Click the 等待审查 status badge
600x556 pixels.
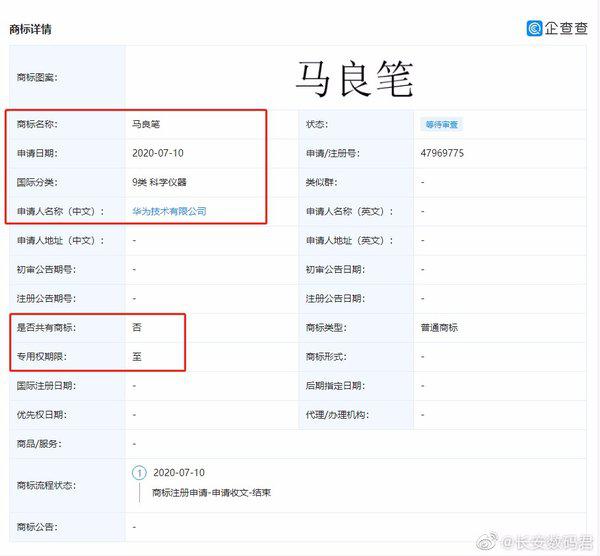tap(442, 124)
